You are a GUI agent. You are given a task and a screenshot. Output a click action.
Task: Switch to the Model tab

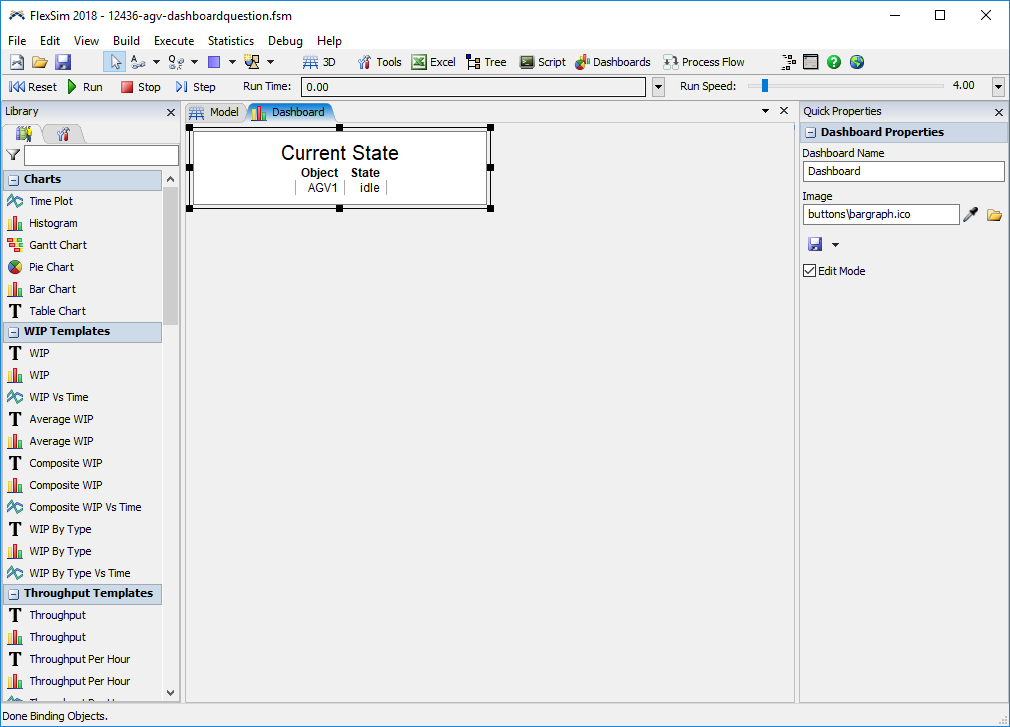[214, 112]
